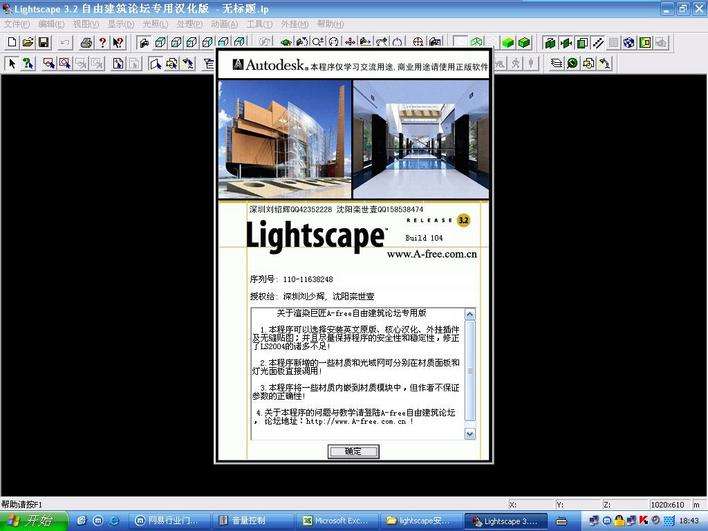708x531 pixels.
Task: Select the black arrow selection tool
Action: click(x=12, y=64)
